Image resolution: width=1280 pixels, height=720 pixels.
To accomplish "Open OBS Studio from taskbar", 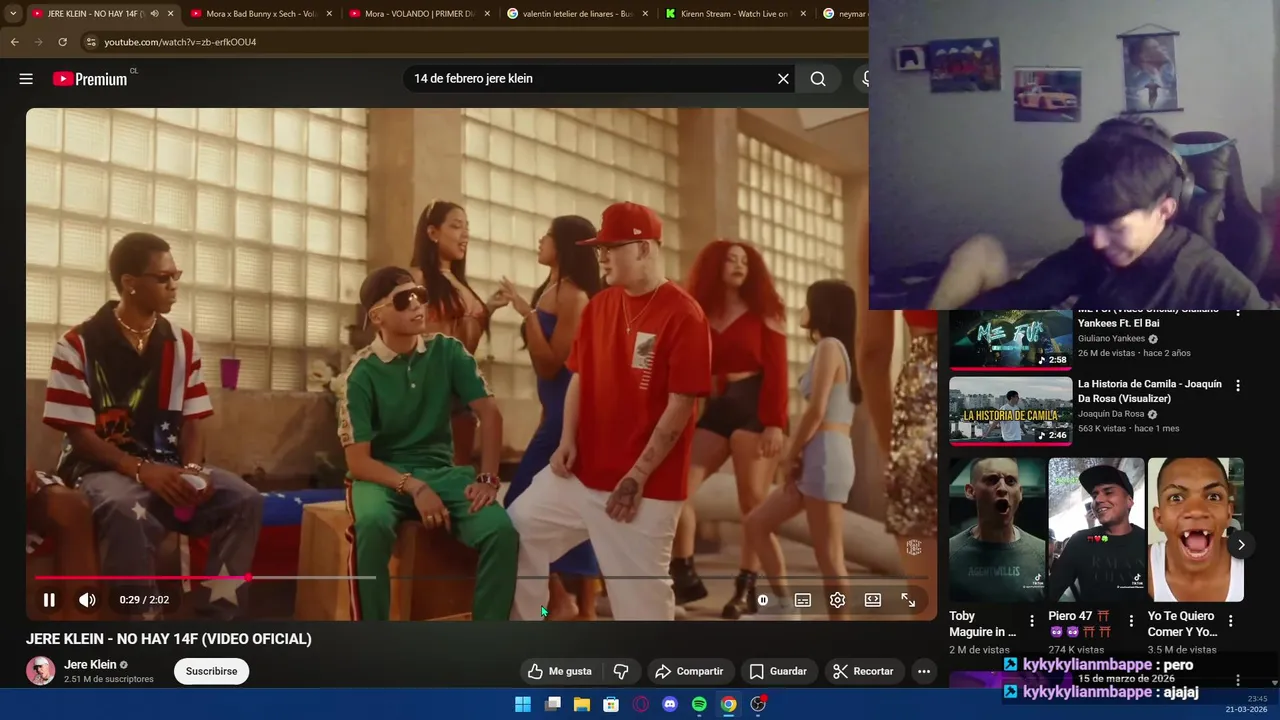I will (x=758, y=704).
